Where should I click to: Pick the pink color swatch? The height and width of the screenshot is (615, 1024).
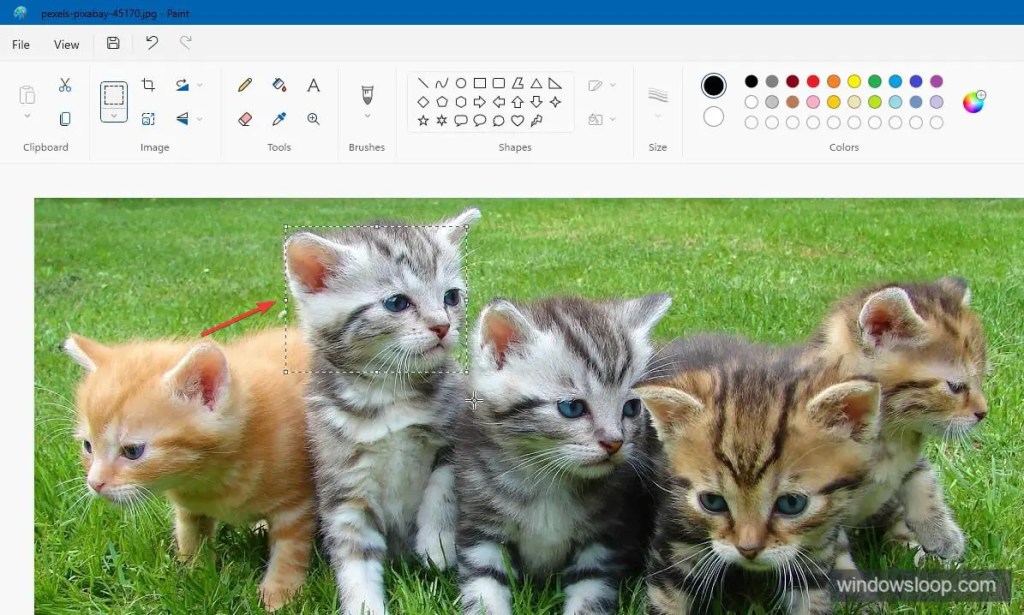coord(813,102)
